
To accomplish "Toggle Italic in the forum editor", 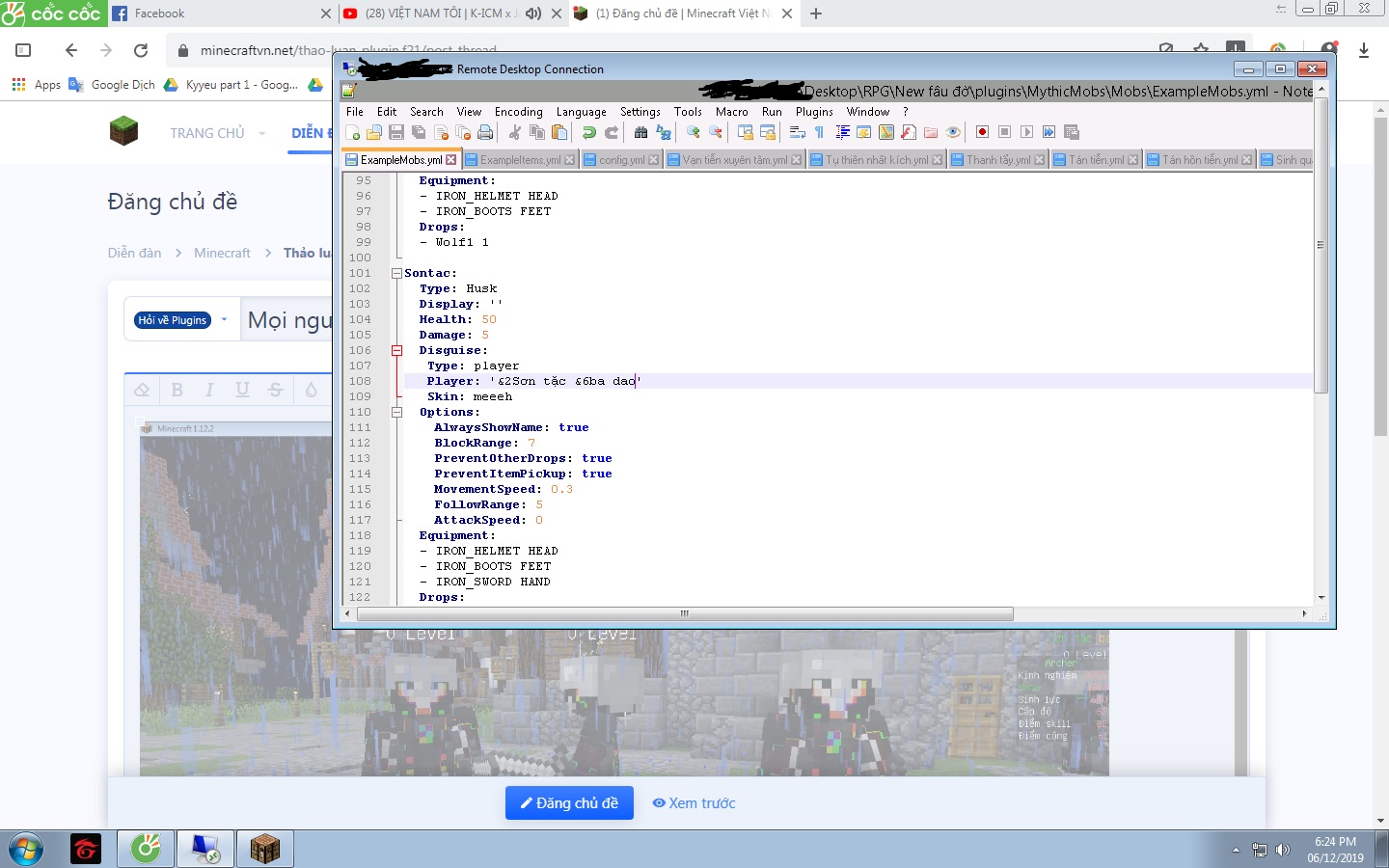I will click(x=209, y=390).
